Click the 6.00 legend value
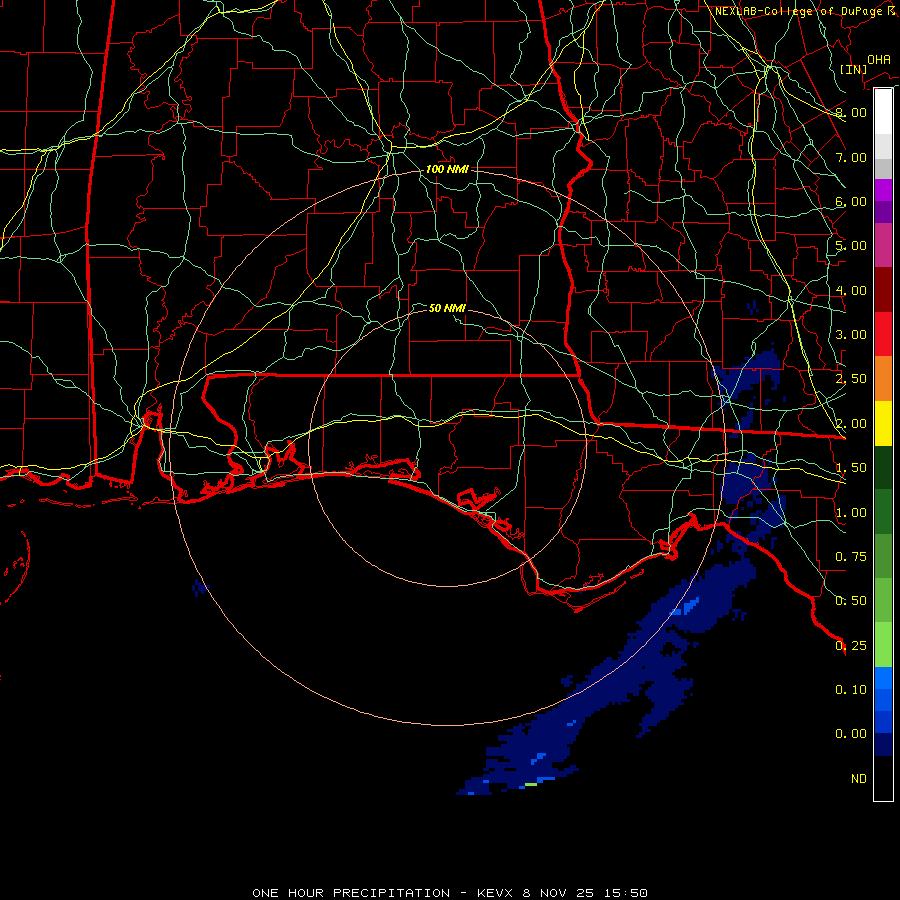Screen dimensions: 900x900 (851, 201)
